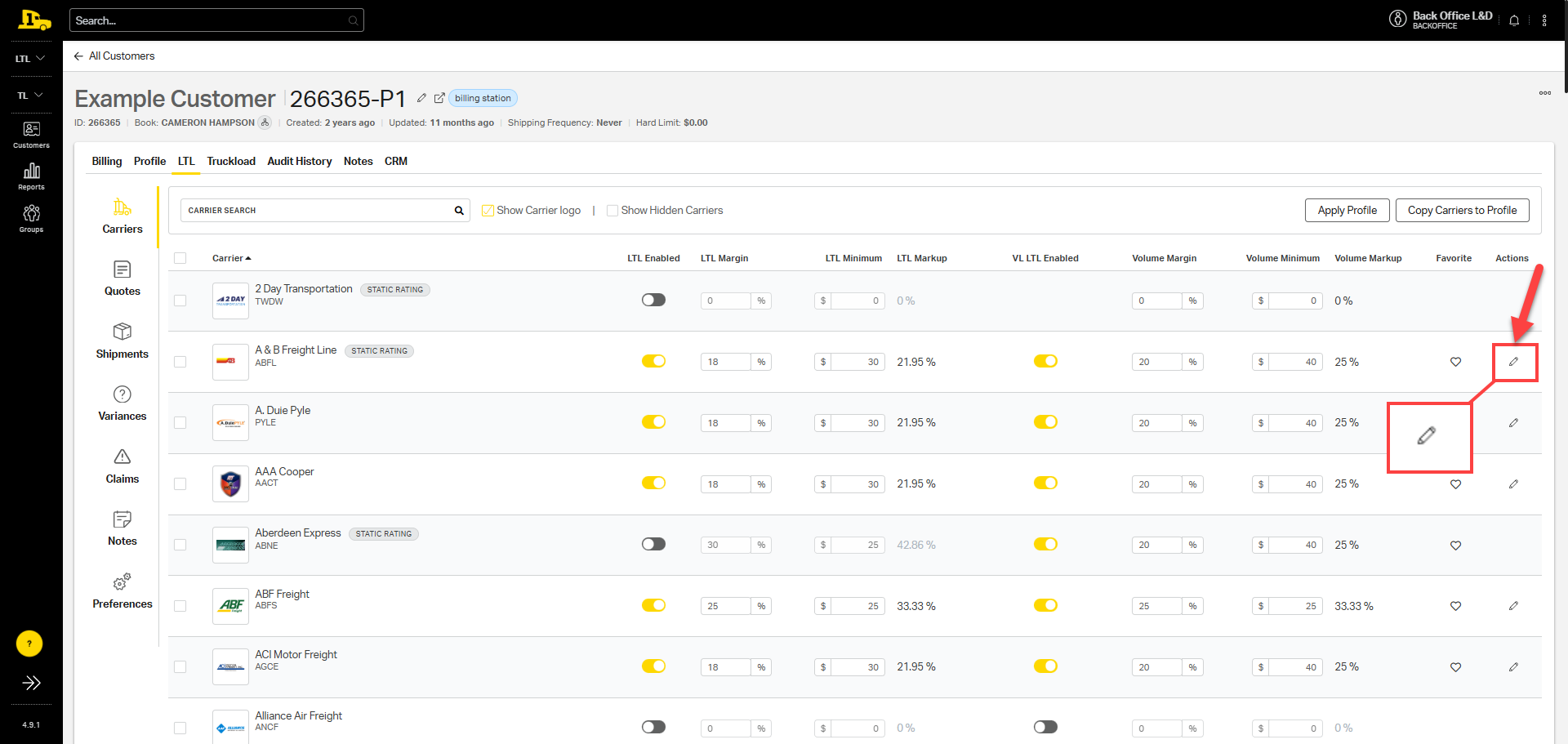Image resolution: width=1568 pixels, height=744 pixels.
Task: Open the Quotes section in sidebar
Action: [x=122, y=278]
